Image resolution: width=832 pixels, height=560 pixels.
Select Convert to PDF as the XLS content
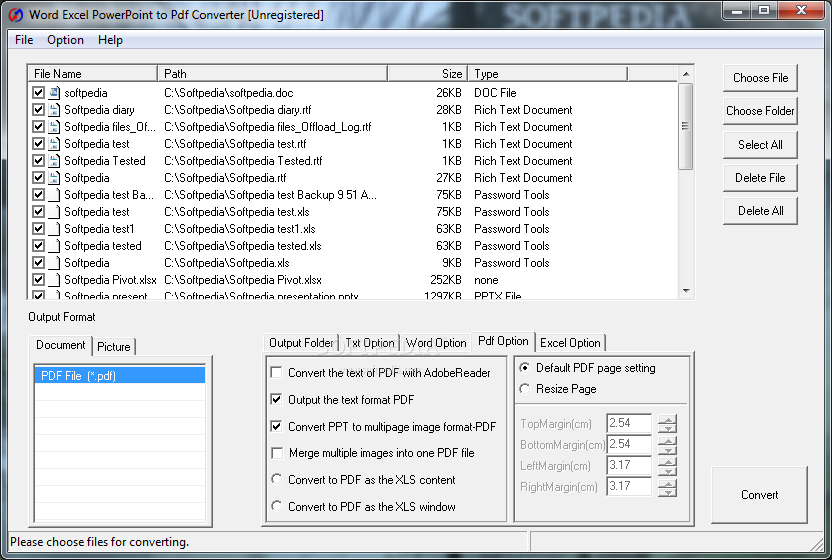tap(276, 479)
